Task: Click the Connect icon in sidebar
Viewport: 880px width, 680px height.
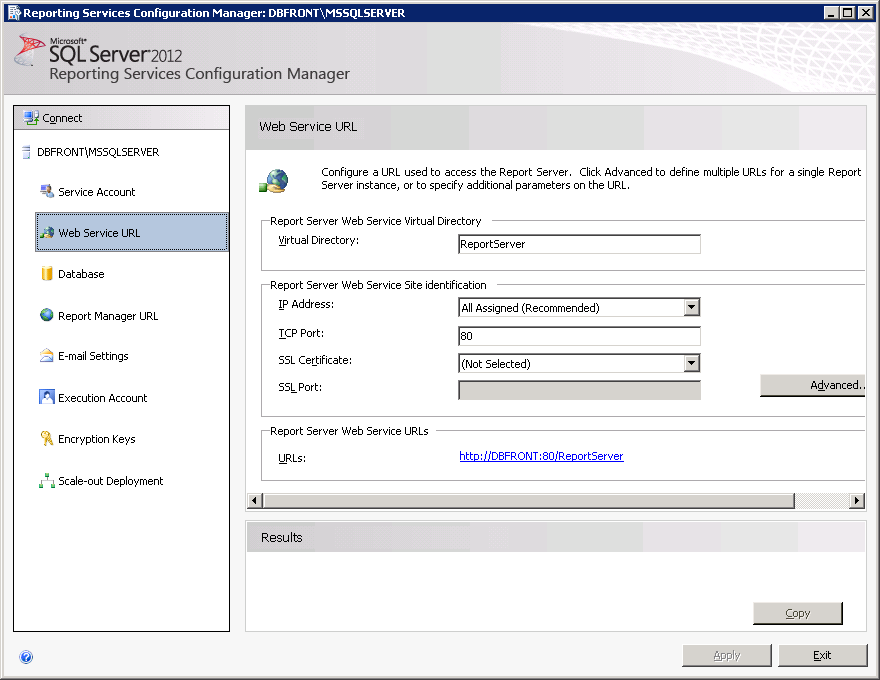Action: click(31, 118)
